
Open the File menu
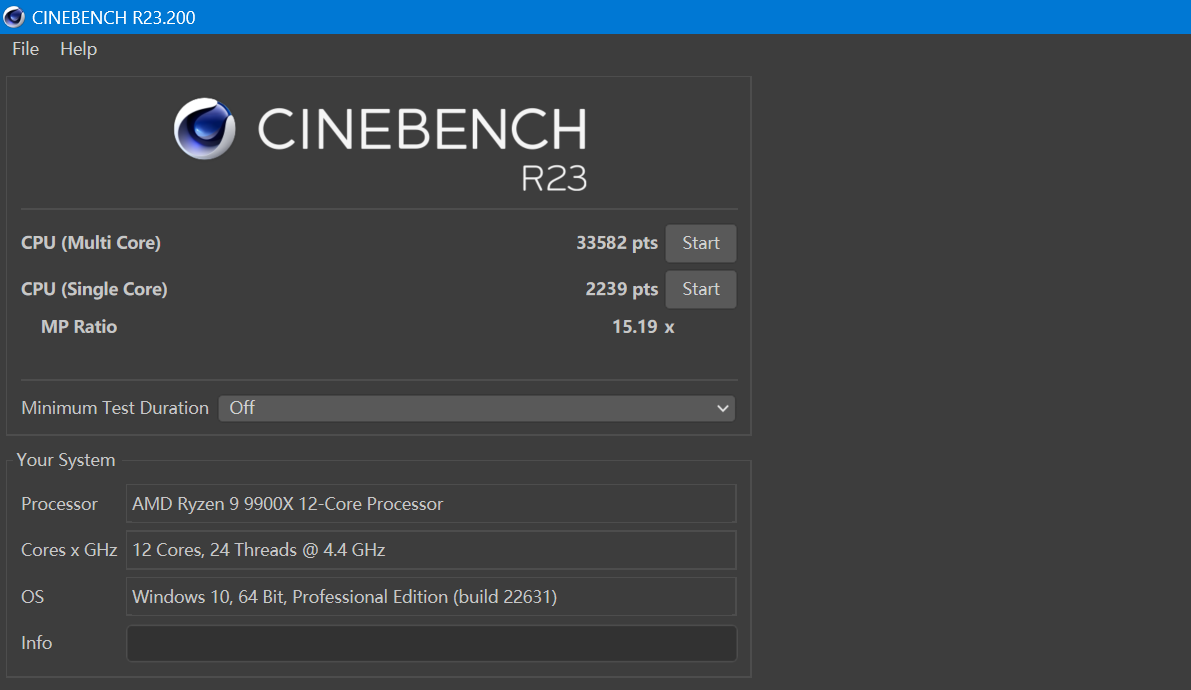click(x=25, y=49)
